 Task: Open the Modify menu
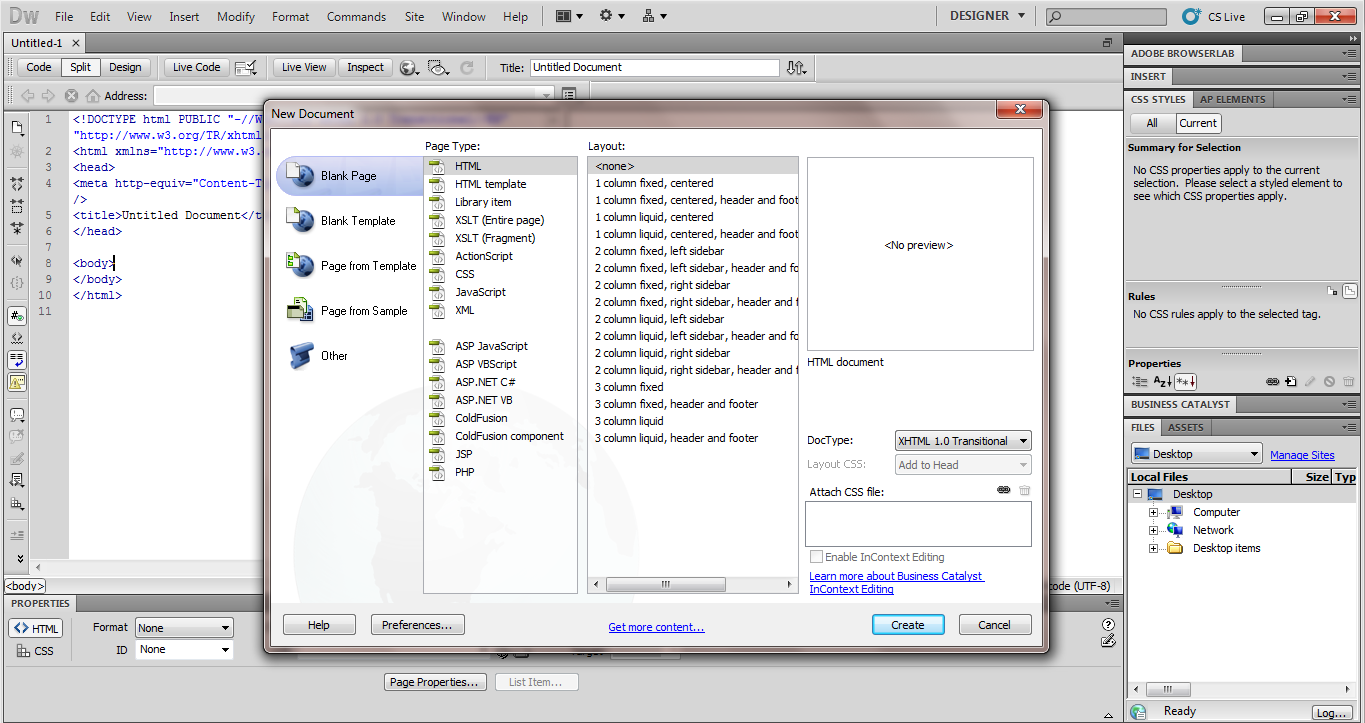[x=236, y=17]
